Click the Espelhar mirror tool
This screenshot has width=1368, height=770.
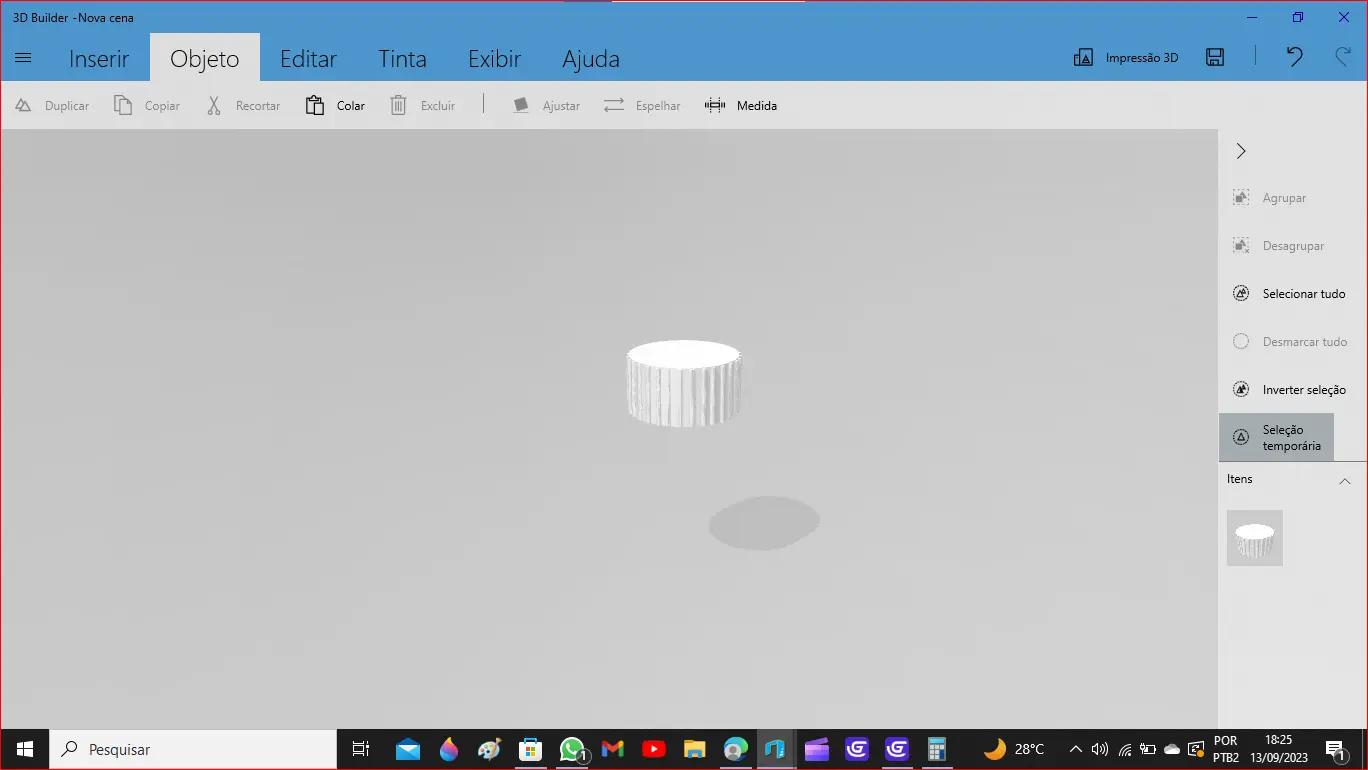[642, 105]
